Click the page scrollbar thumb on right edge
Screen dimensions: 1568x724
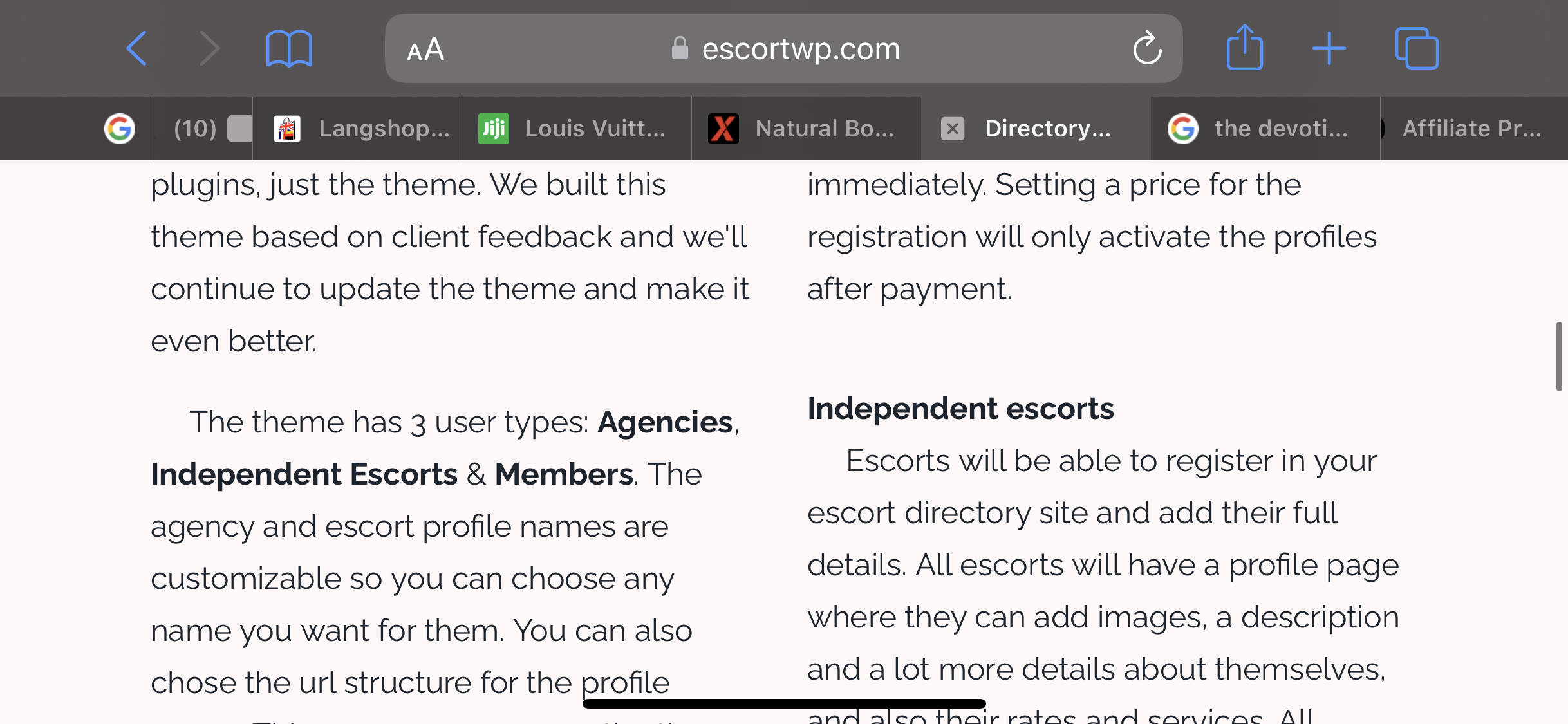tap(1558, 357)
